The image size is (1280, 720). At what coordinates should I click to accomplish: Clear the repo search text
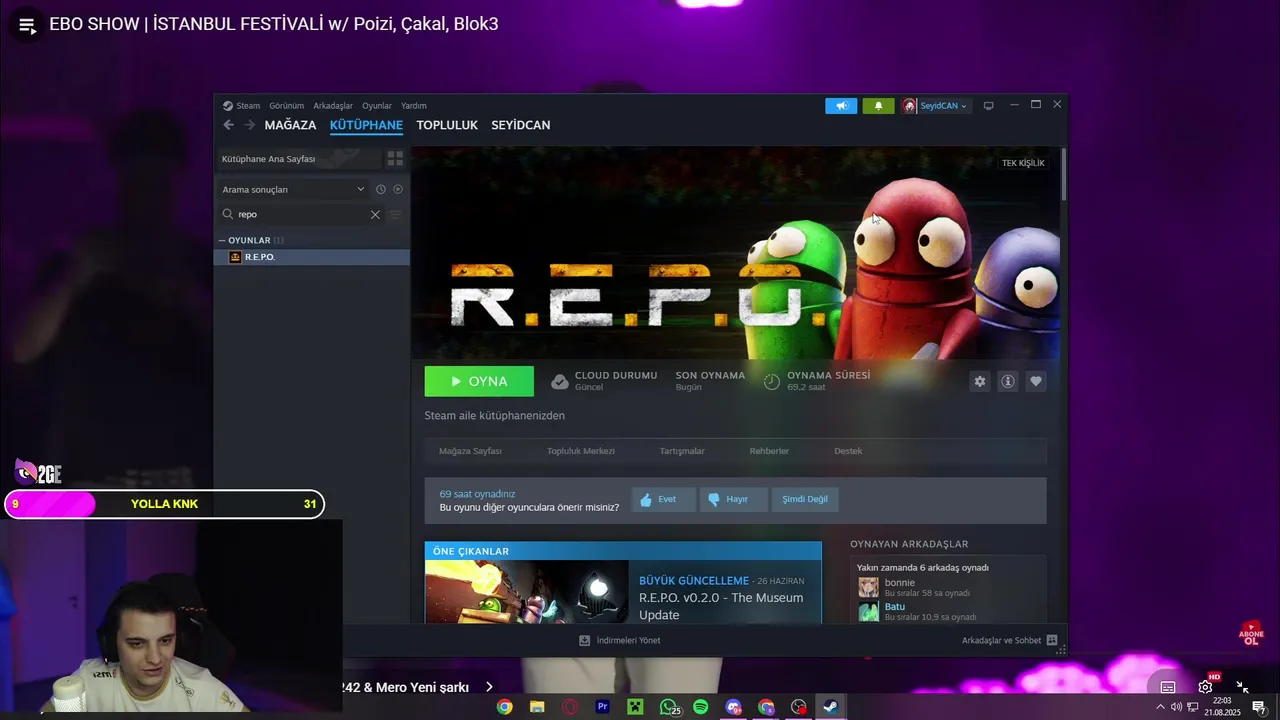pos(375,214)
